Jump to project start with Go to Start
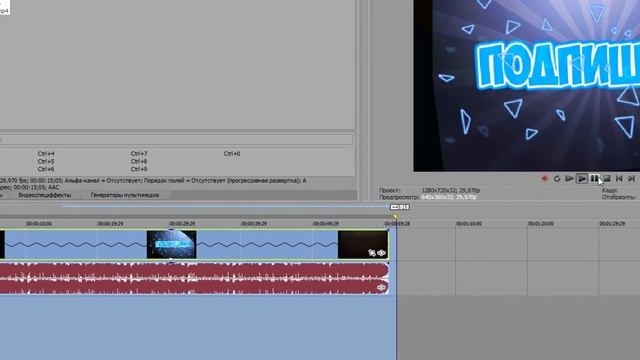640x360 pixels. pyautogui.click(x=619, y=179)
